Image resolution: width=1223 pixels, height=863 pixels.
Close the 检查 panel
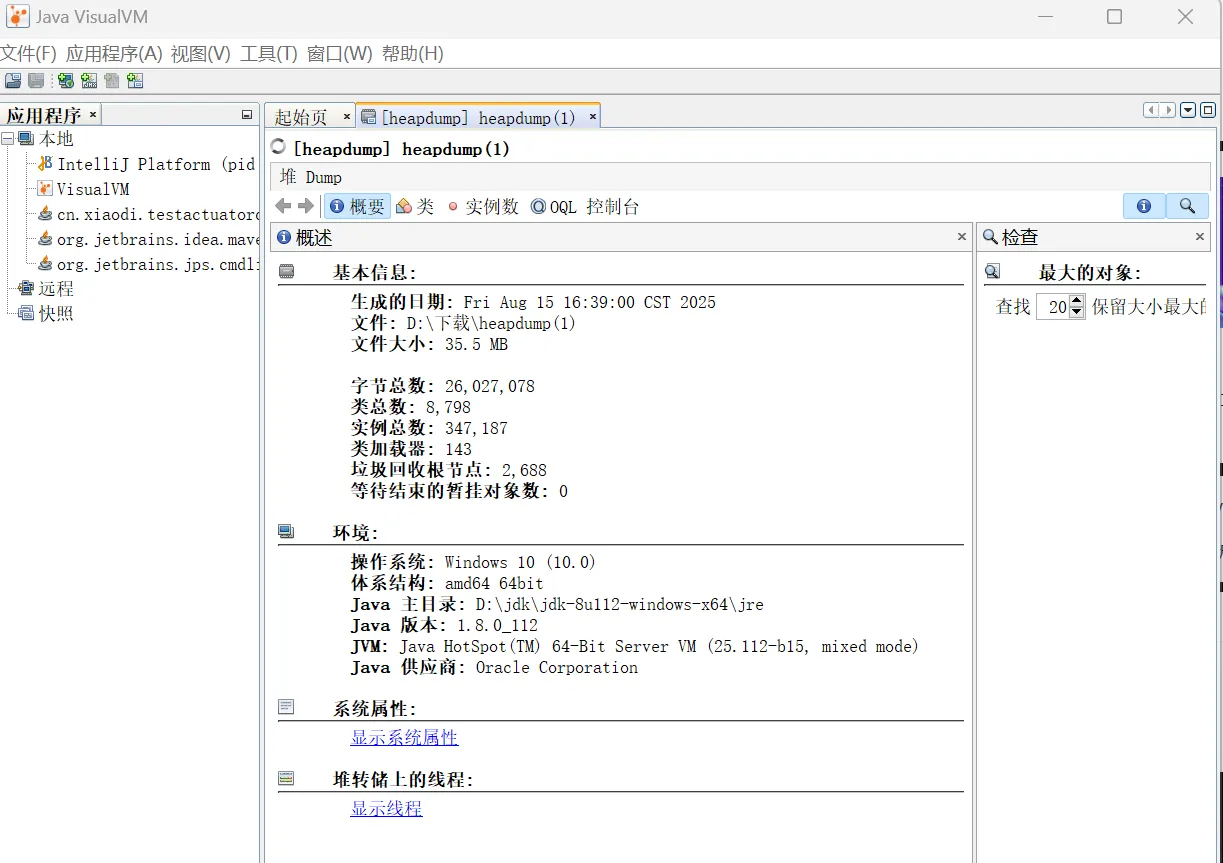click(1200, 237)
